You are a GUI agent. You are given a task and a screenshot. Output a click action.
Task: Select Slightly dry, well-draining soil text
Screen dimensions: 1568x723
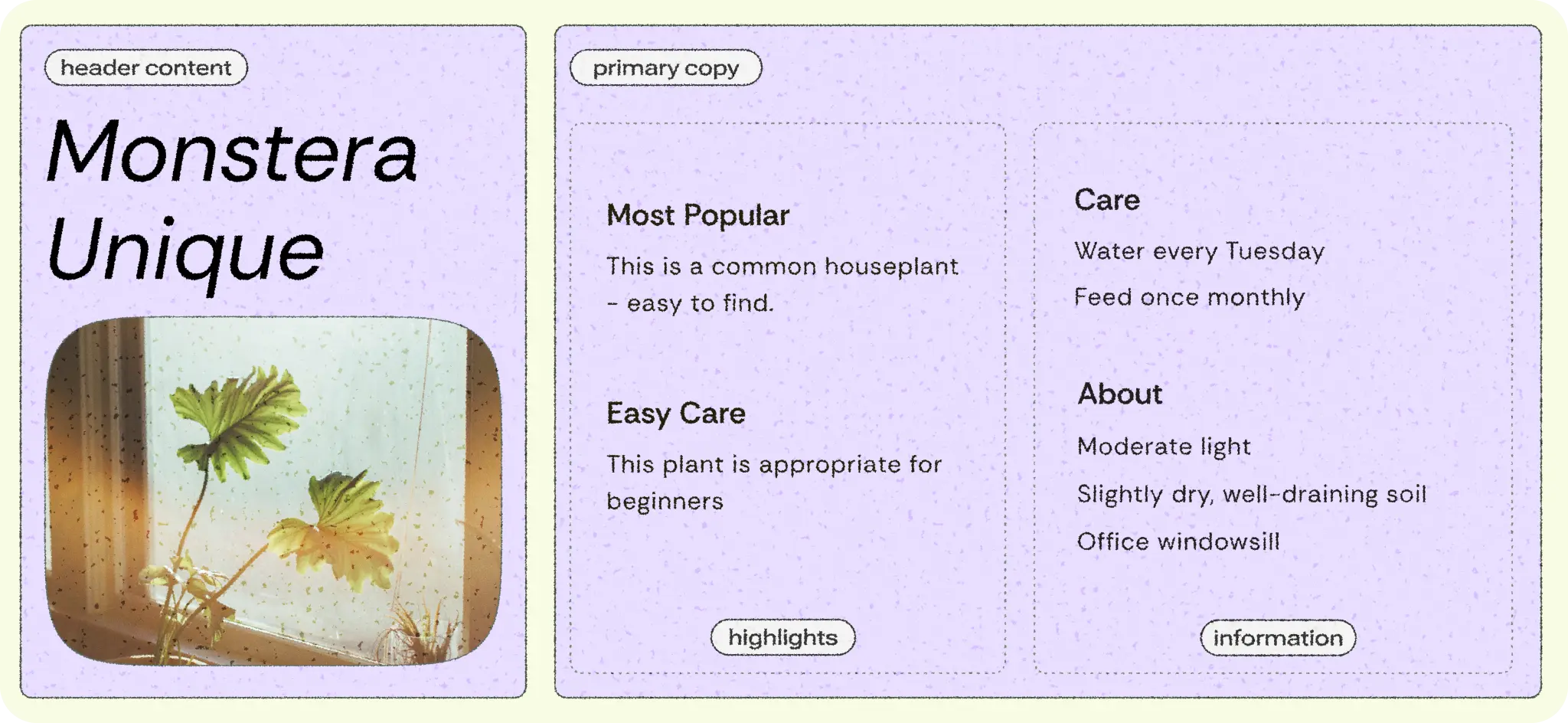click(1252, 494)
